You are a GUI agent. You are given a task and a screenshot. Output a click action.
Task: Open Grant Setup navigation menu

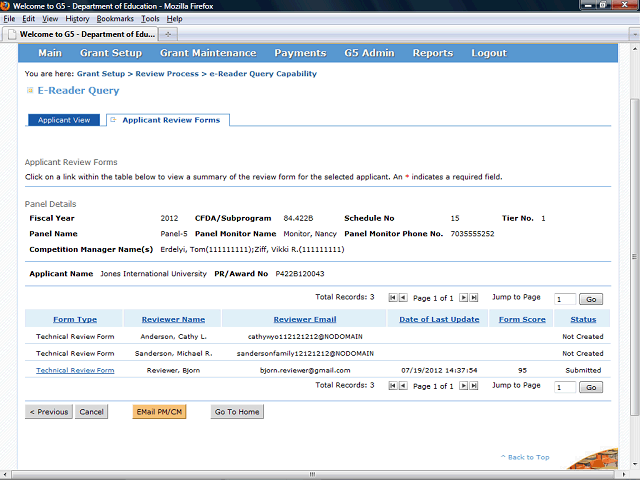[111, 53]
